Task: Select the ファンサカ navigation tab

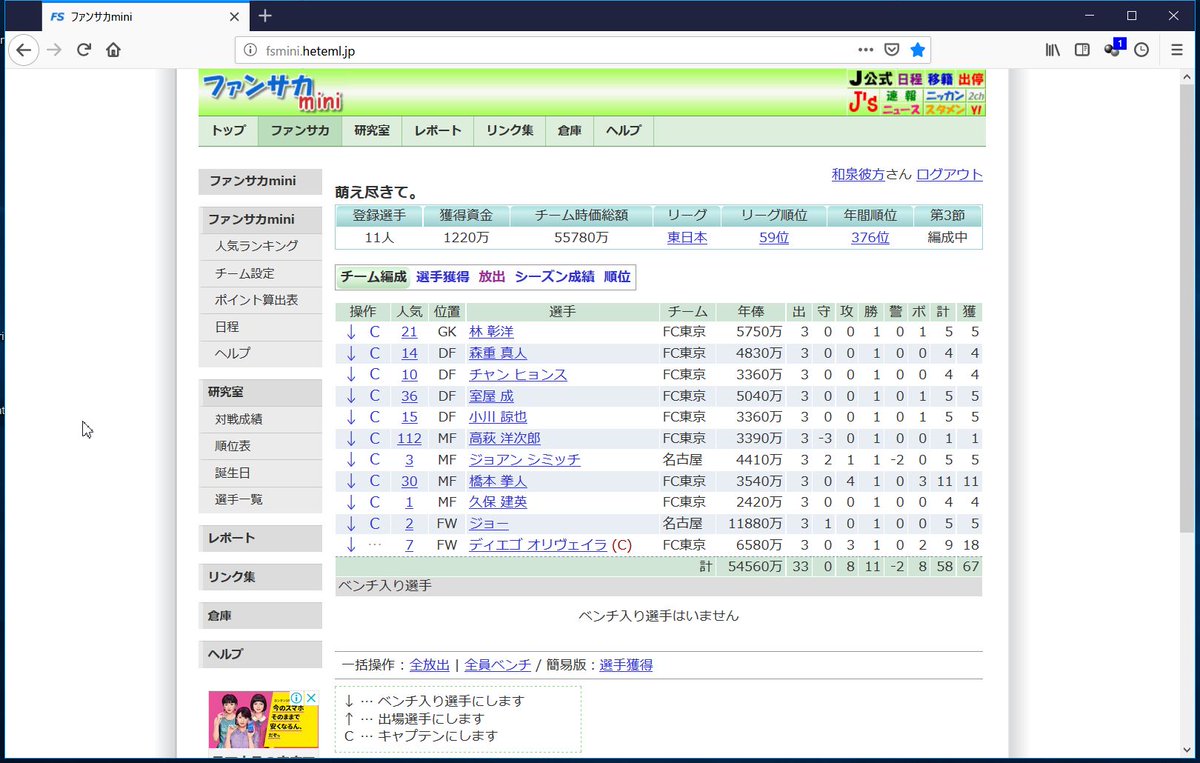Action: (300, 131)
